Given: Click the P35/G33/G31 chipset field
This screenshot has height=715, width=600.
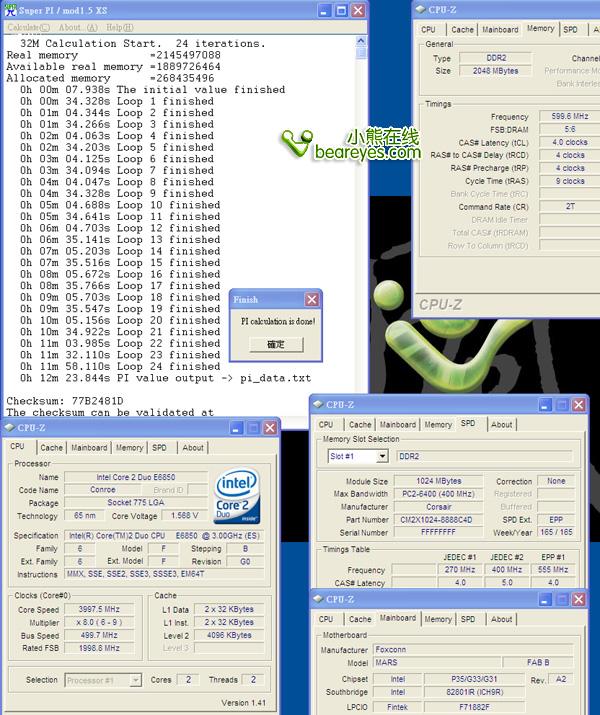Looking at the screenshot, I should [474, 679].
